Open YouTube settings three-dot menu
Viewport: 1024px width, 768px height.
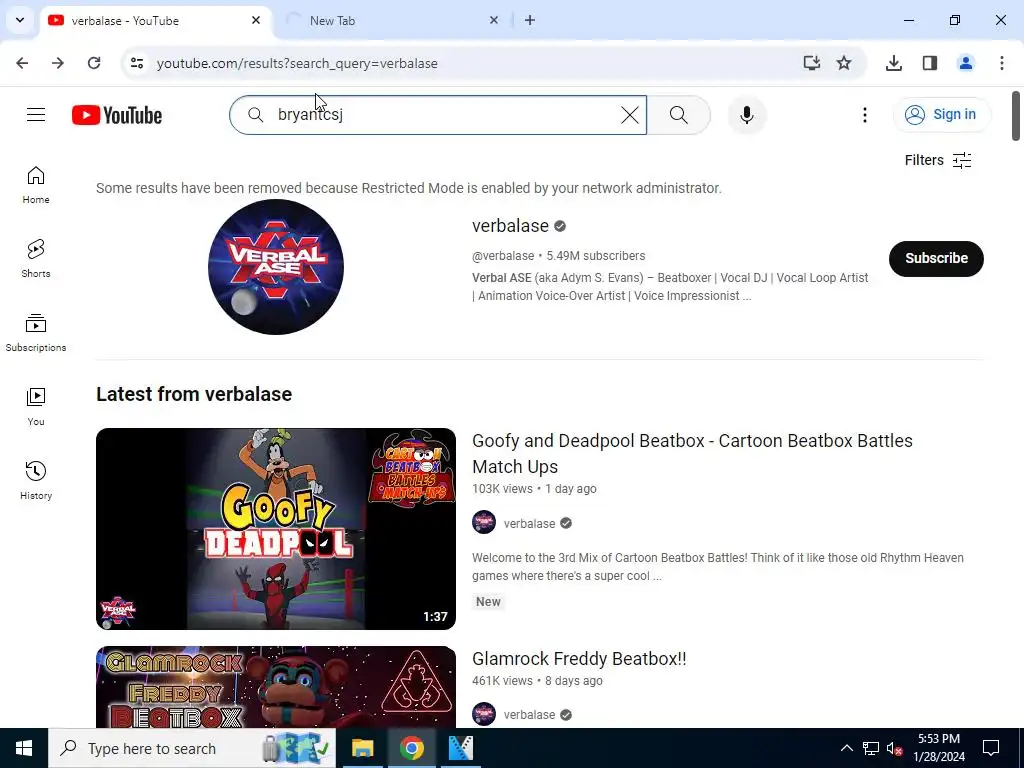865,115
